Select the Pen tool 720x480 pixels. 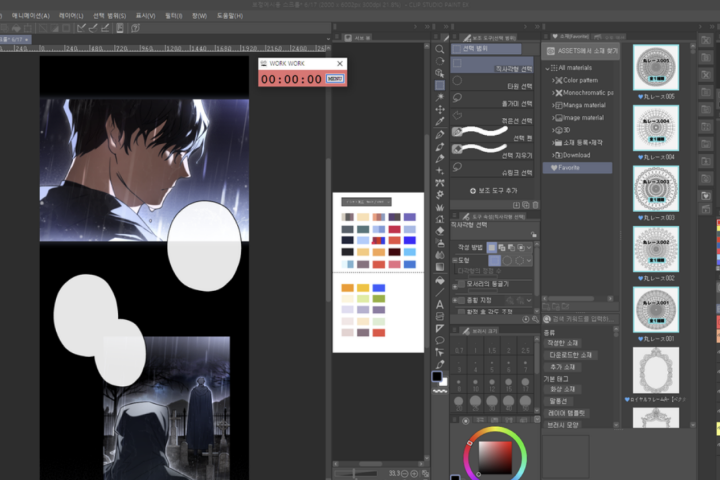point(439,135)
